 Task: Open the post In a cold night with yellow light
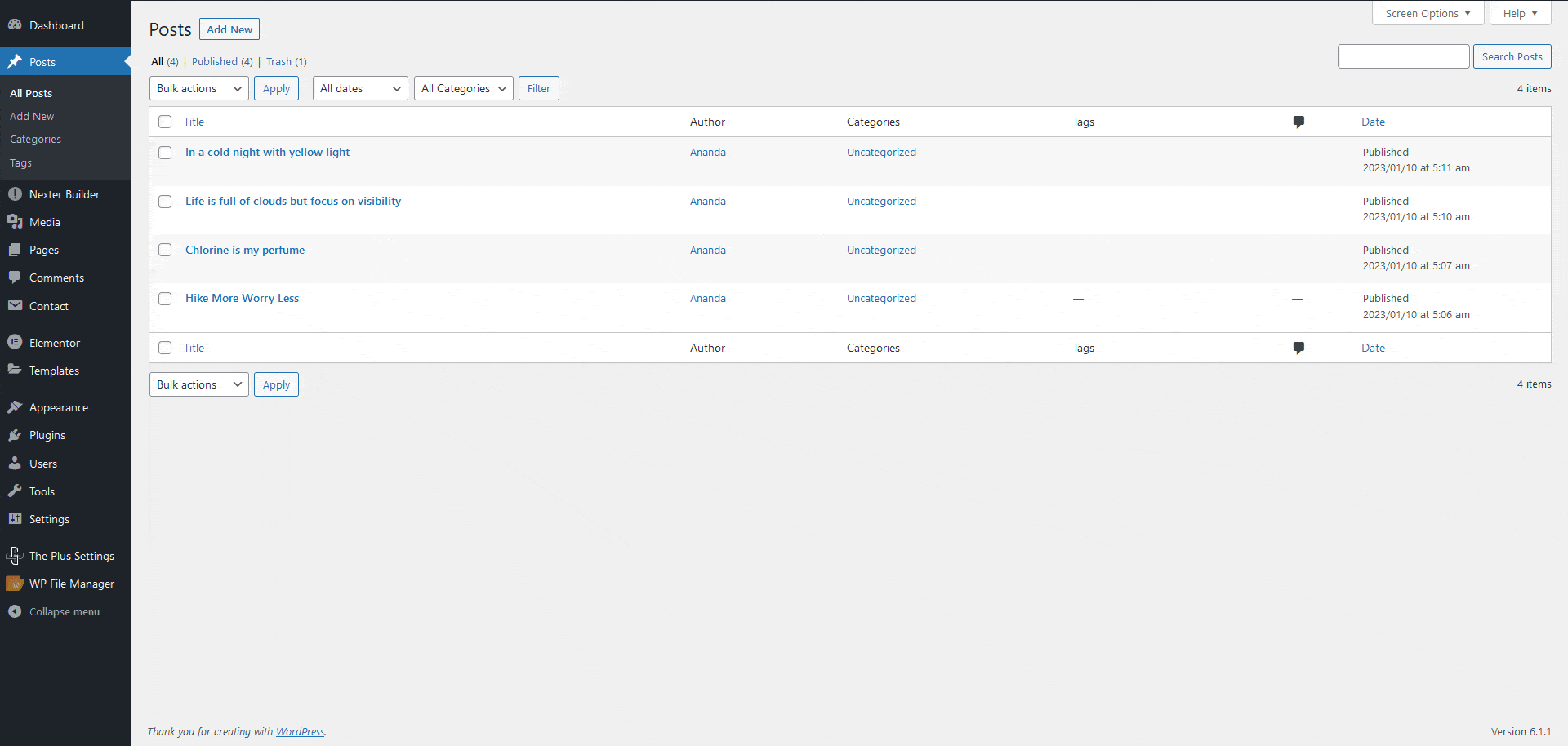click(267, 152)
